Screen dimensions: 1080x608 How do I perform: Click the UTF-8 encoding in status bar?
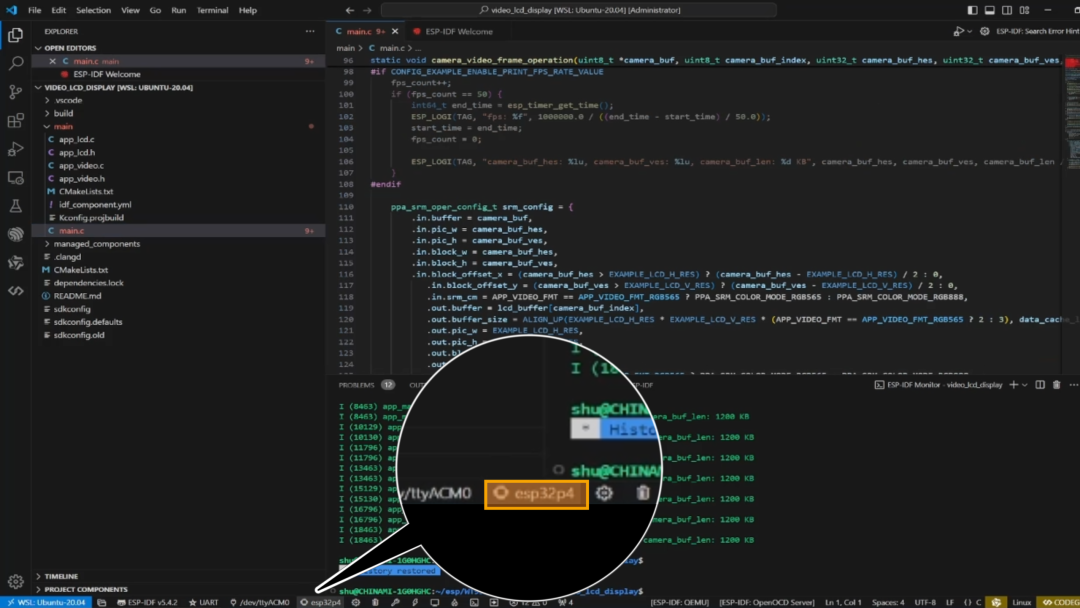[x=925, y=602]
